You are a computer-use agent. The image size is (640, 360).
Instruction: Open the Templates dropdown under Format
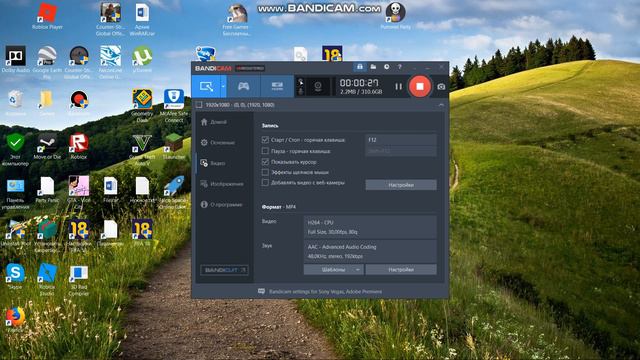[333, 269]
